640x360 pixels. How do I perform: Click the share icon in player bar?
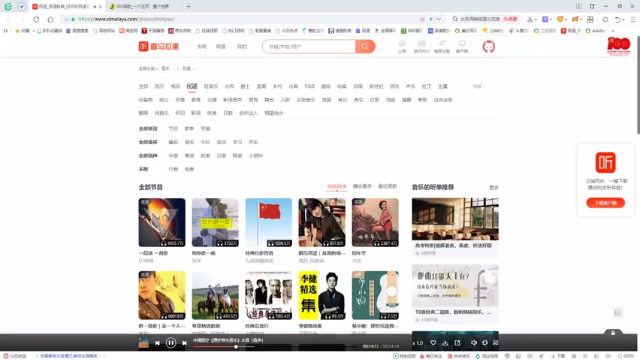pos(457,343)
